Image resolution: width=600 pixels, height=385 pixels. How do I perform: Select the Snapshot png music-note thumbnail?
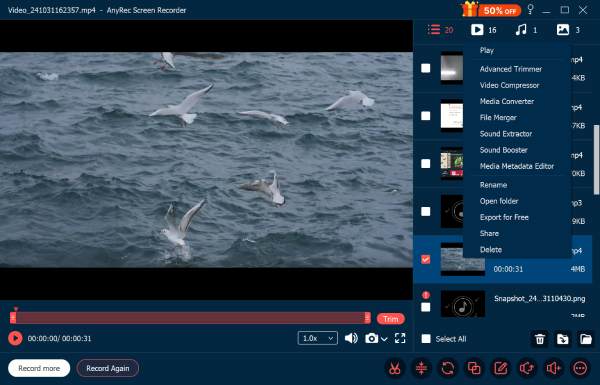pyautogui.click(x=463, y=304)
